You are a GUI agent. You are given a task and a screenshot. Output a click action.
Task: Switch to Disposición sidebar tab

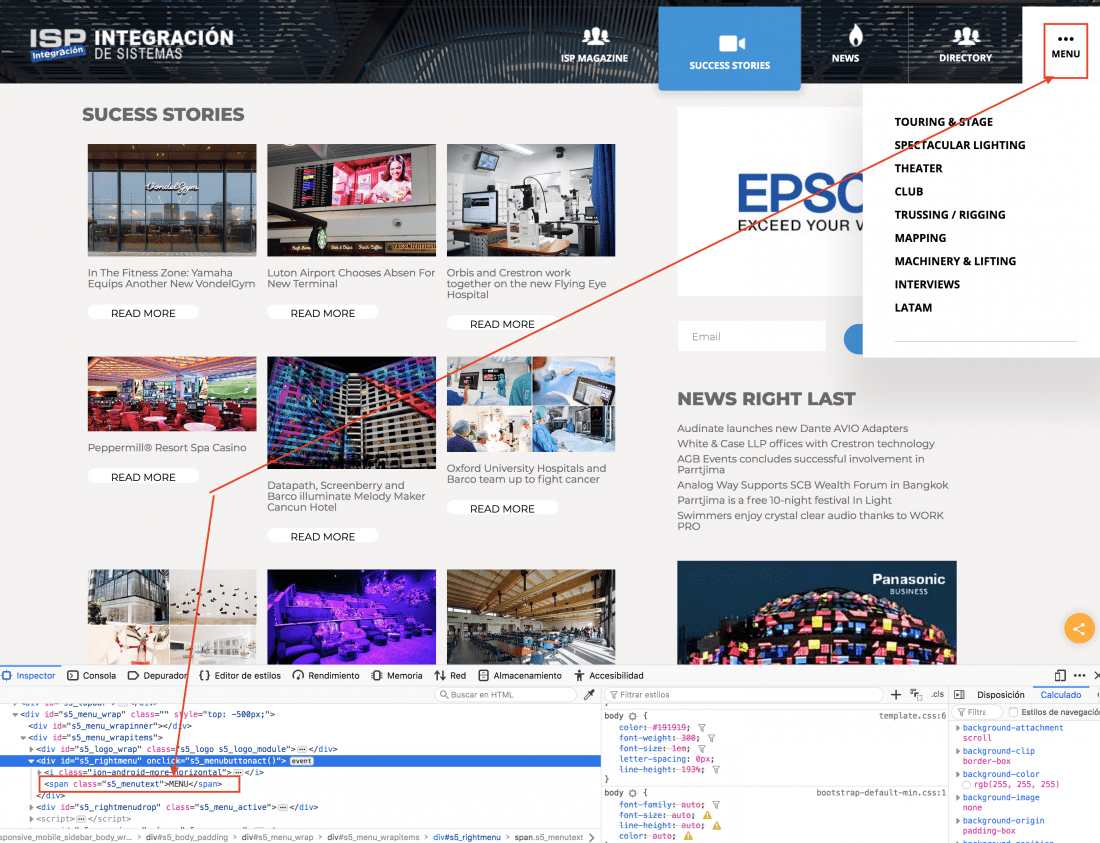pos(1000,694)
